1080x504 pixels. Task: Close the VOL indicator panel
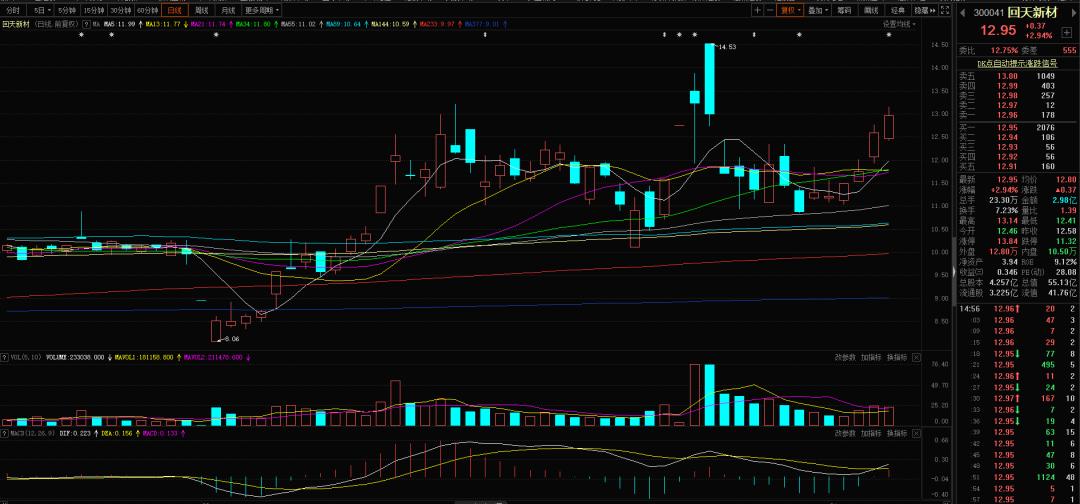915,357
